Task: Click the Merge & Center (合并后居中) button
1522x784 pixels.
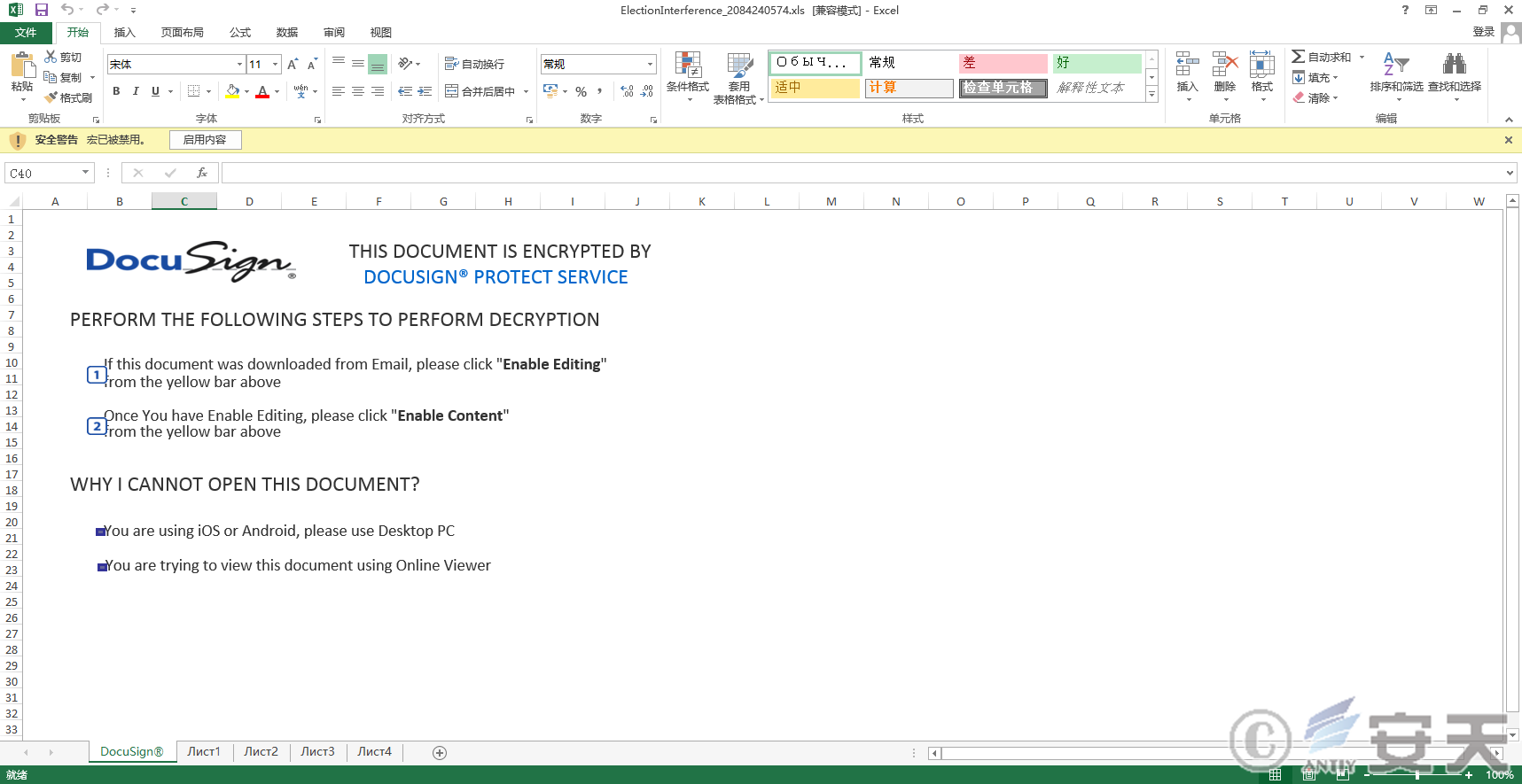Action: pos(480,91)
